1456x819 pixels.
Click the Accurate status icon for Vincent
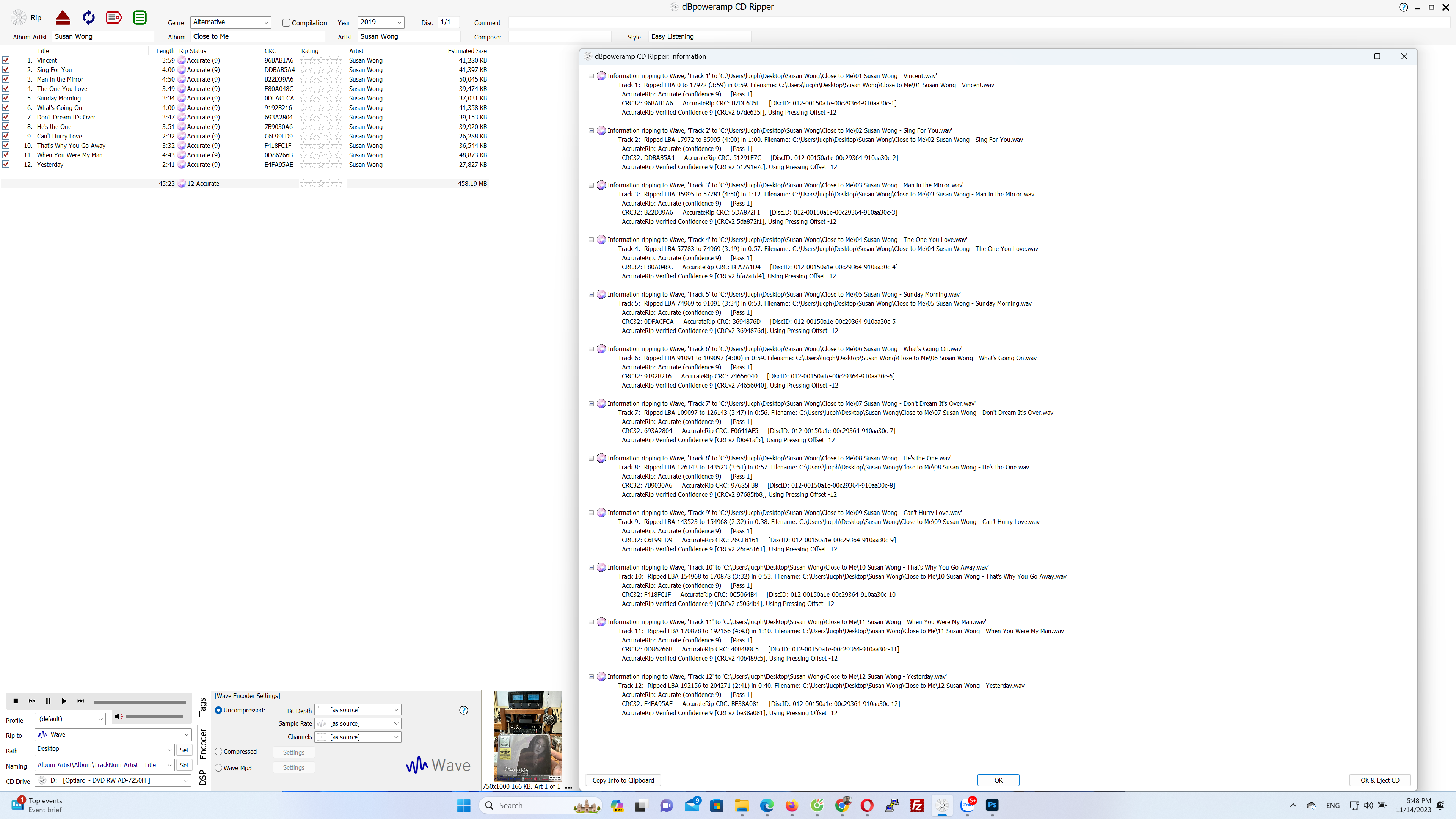(182, 61)
